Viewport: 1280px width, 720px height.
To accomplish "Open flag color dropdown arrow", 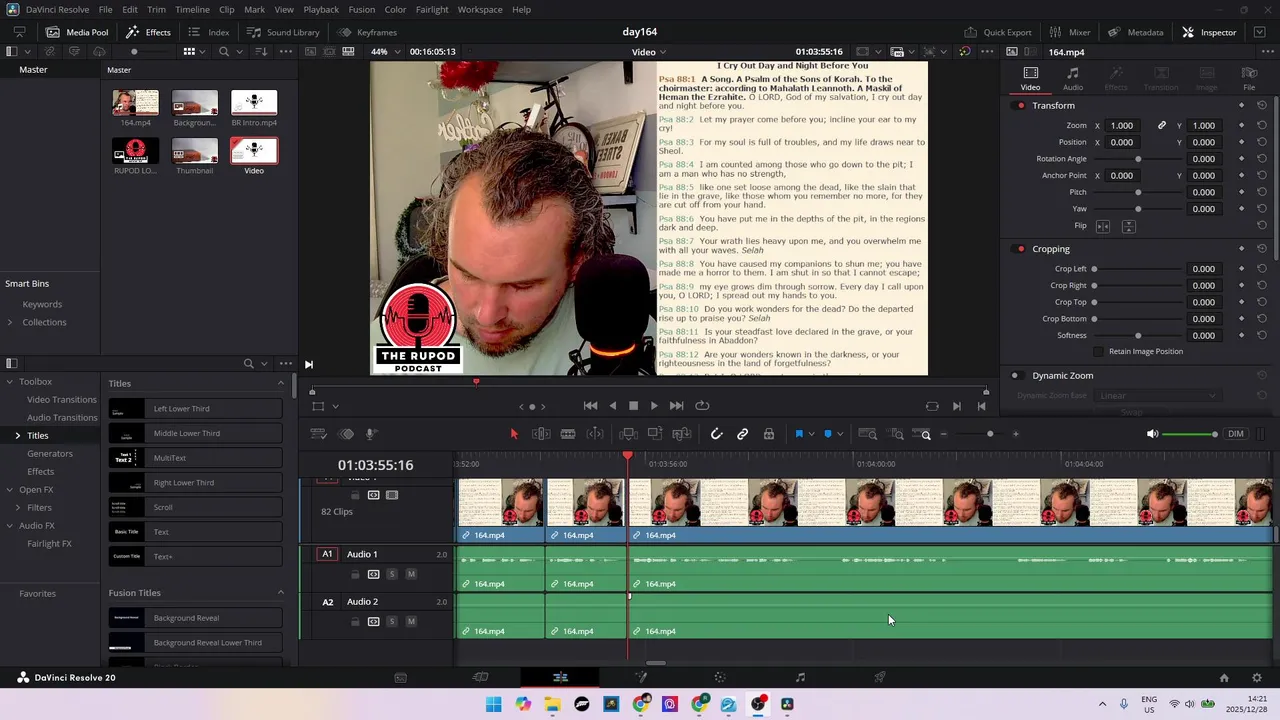I will [811, 435].
